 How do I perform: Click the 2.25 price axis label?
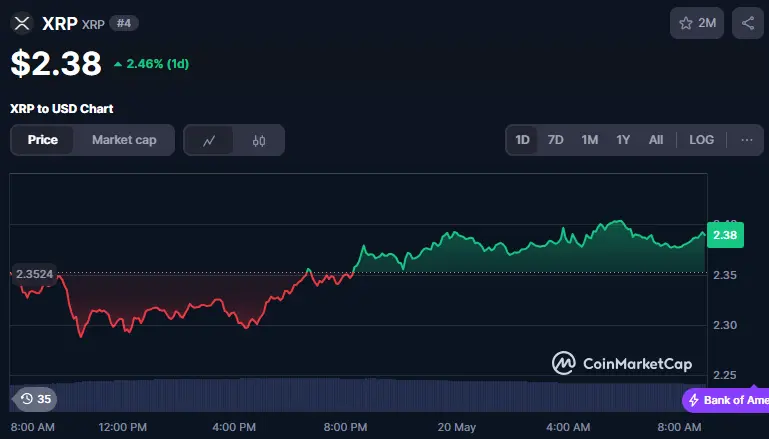[725, 375]
